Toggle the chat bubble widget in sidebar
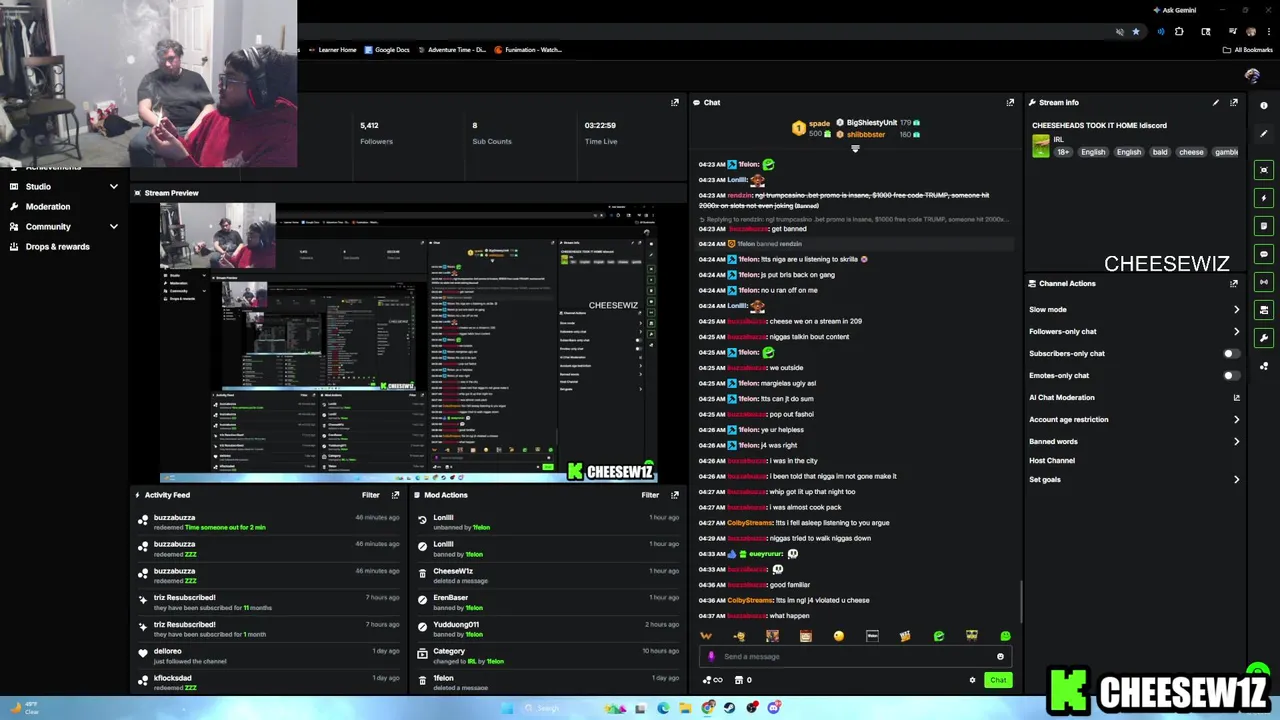Screen dimensions: 1280x720 tap(1264, 254)
